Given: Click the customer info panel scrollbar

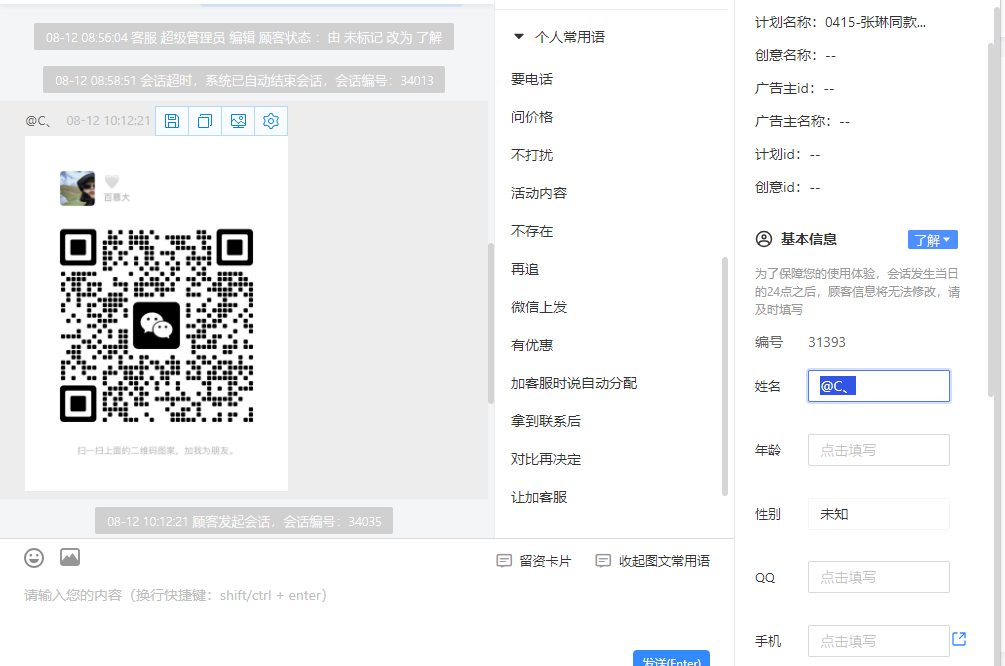Looking at the screenshot, I should click(x=990, y=218).
